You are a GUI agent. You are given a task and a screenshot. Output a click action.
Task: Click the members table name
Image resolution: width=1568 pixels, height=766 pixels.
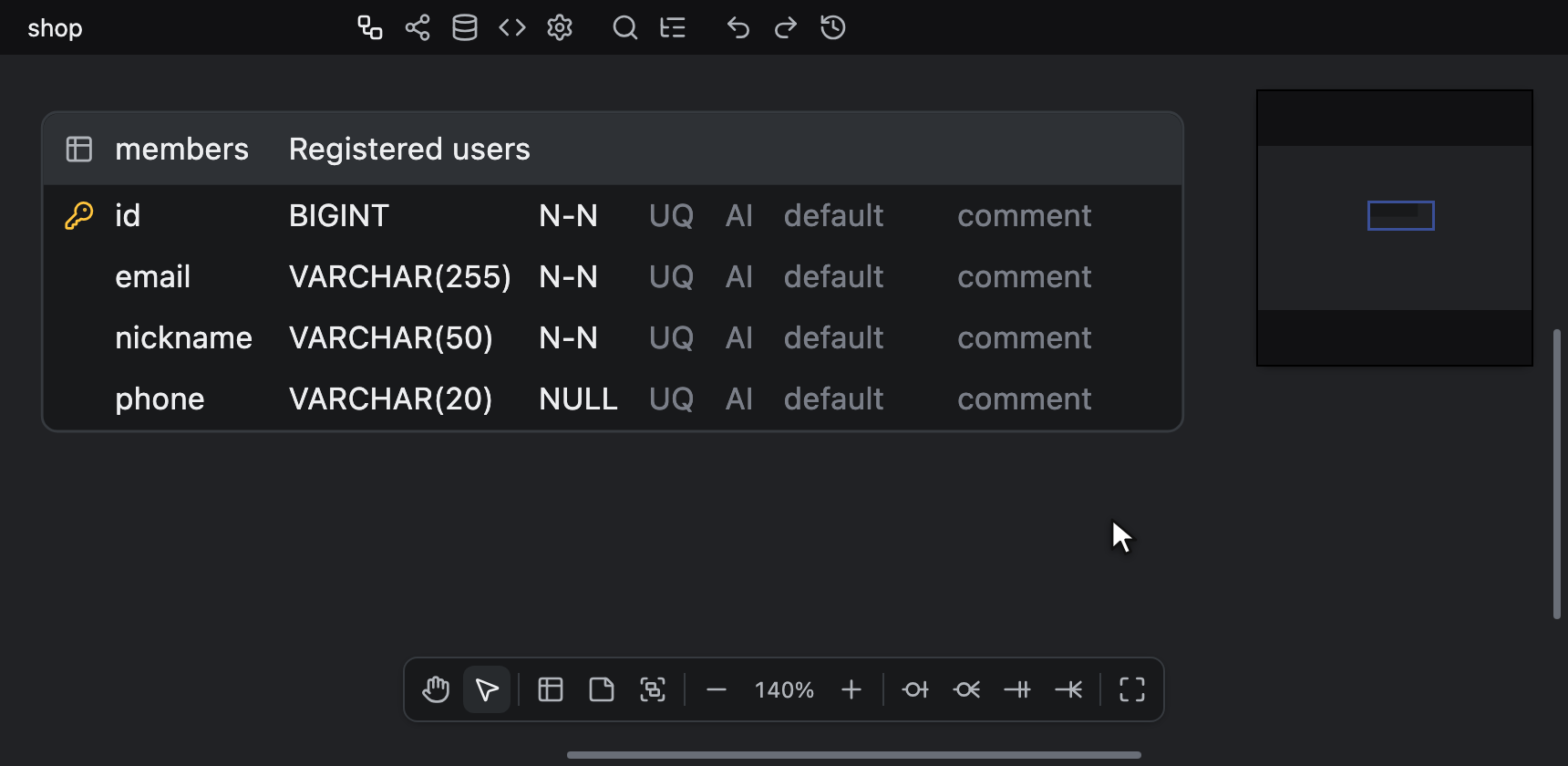(x=181, y=149)
